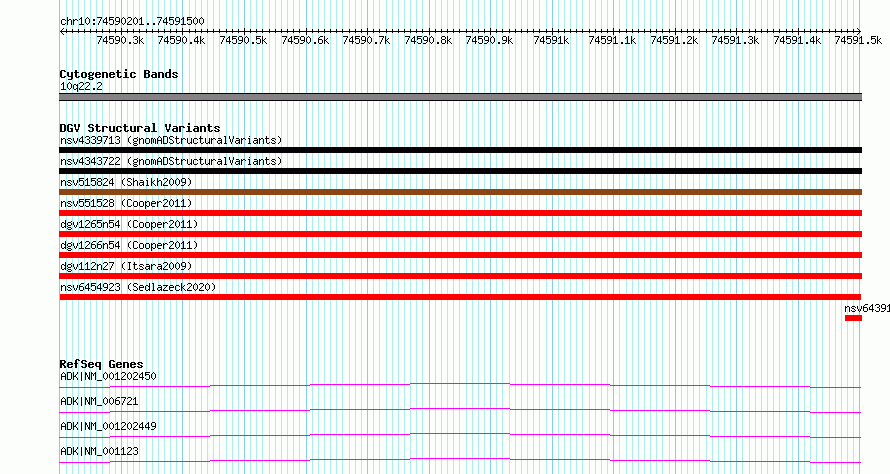Click the 74590.7k ruler tick label
Viewport: 890px width, 474px height.
[367, 40]
